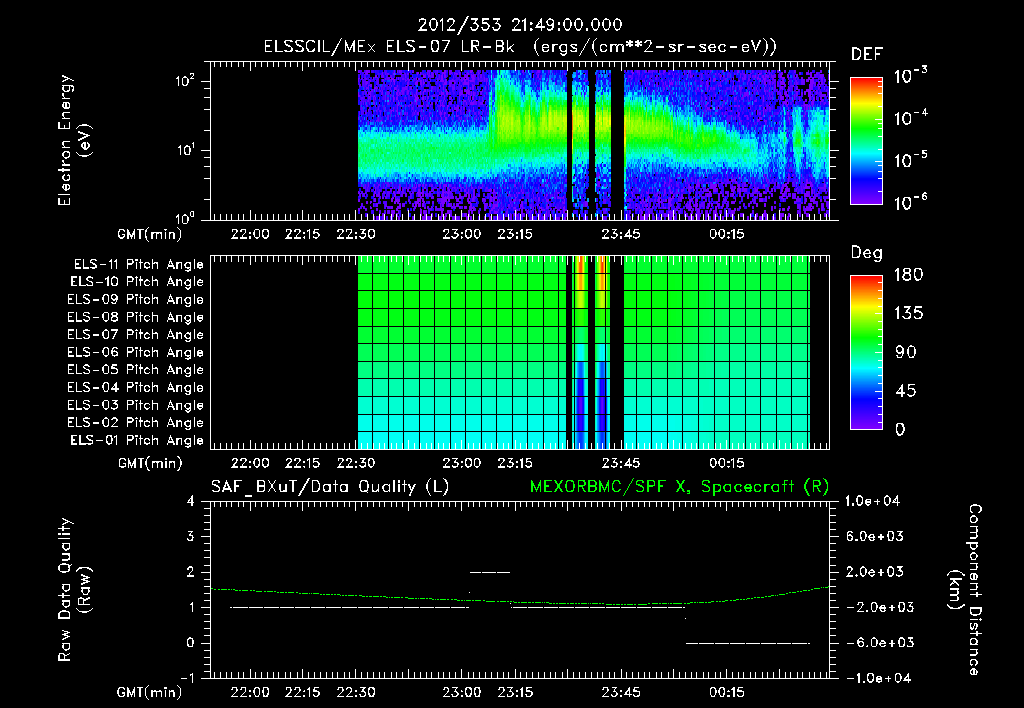Click the 00:15 time tick under the data quality panel

tap(726, 692)
